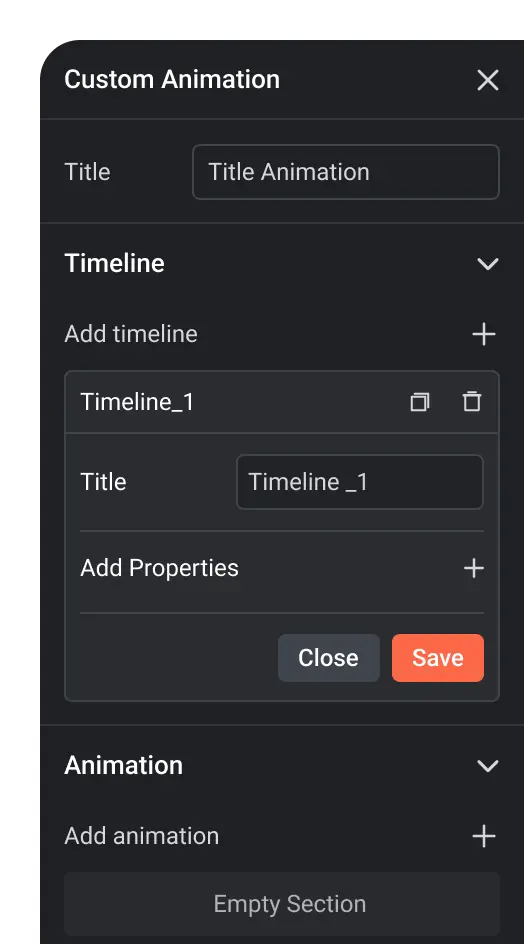Delete Timeline_1 using the trash icon
524x944 pixels.
click(472, 402)
